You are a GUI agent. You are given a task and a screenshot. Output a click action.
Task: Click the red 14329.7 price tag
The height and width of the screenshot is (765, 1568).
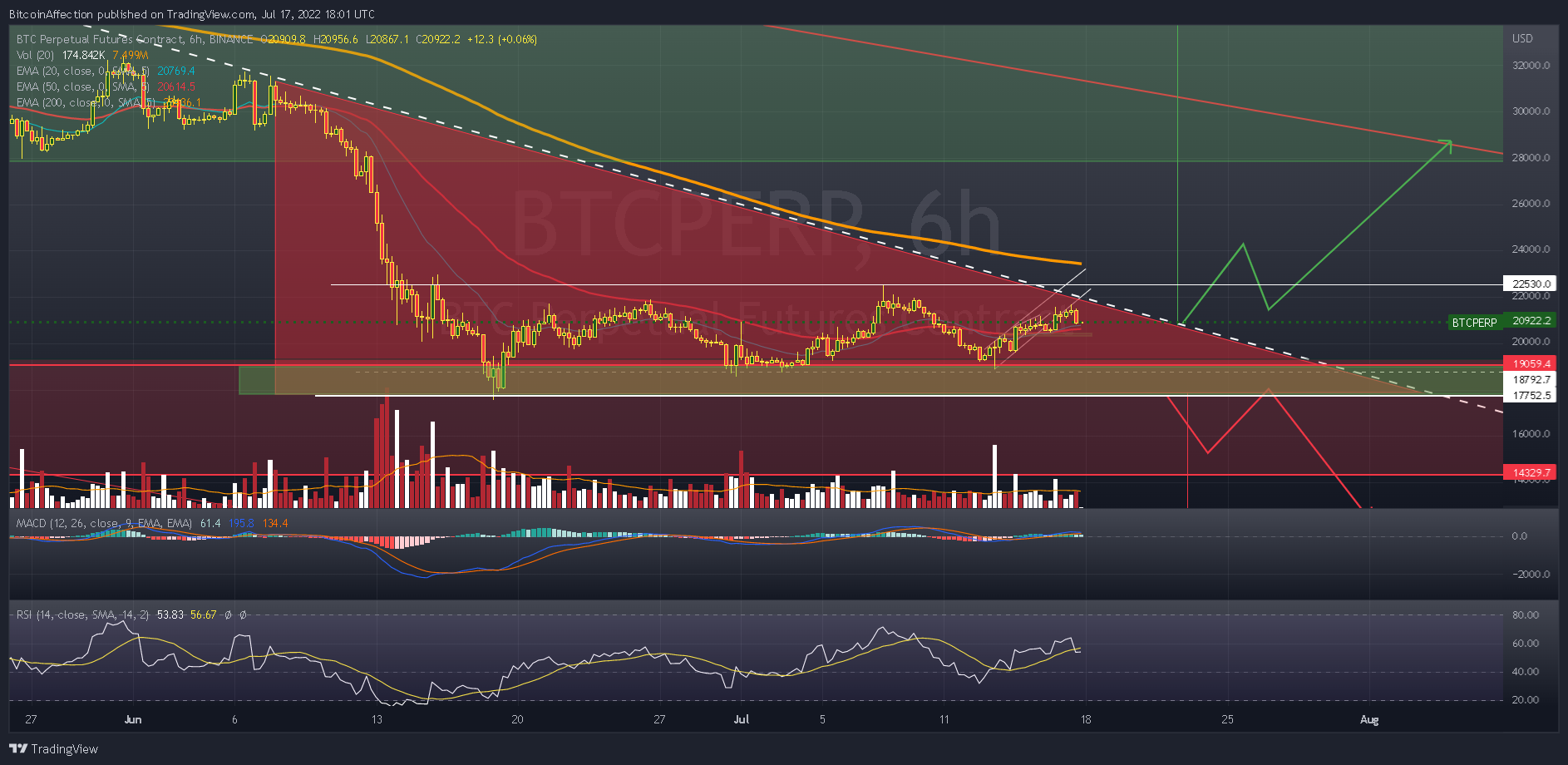click(x=1530, y=472)
